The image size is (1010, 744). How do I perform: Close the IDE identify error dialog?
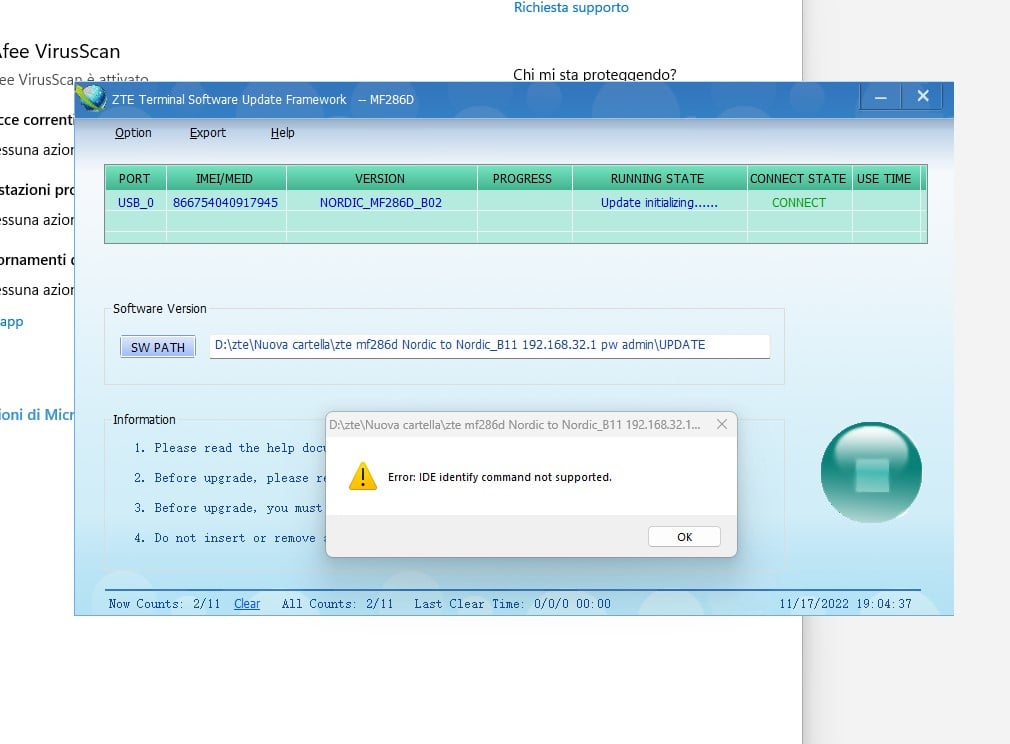pyautogui.click(x=721, y=424)
